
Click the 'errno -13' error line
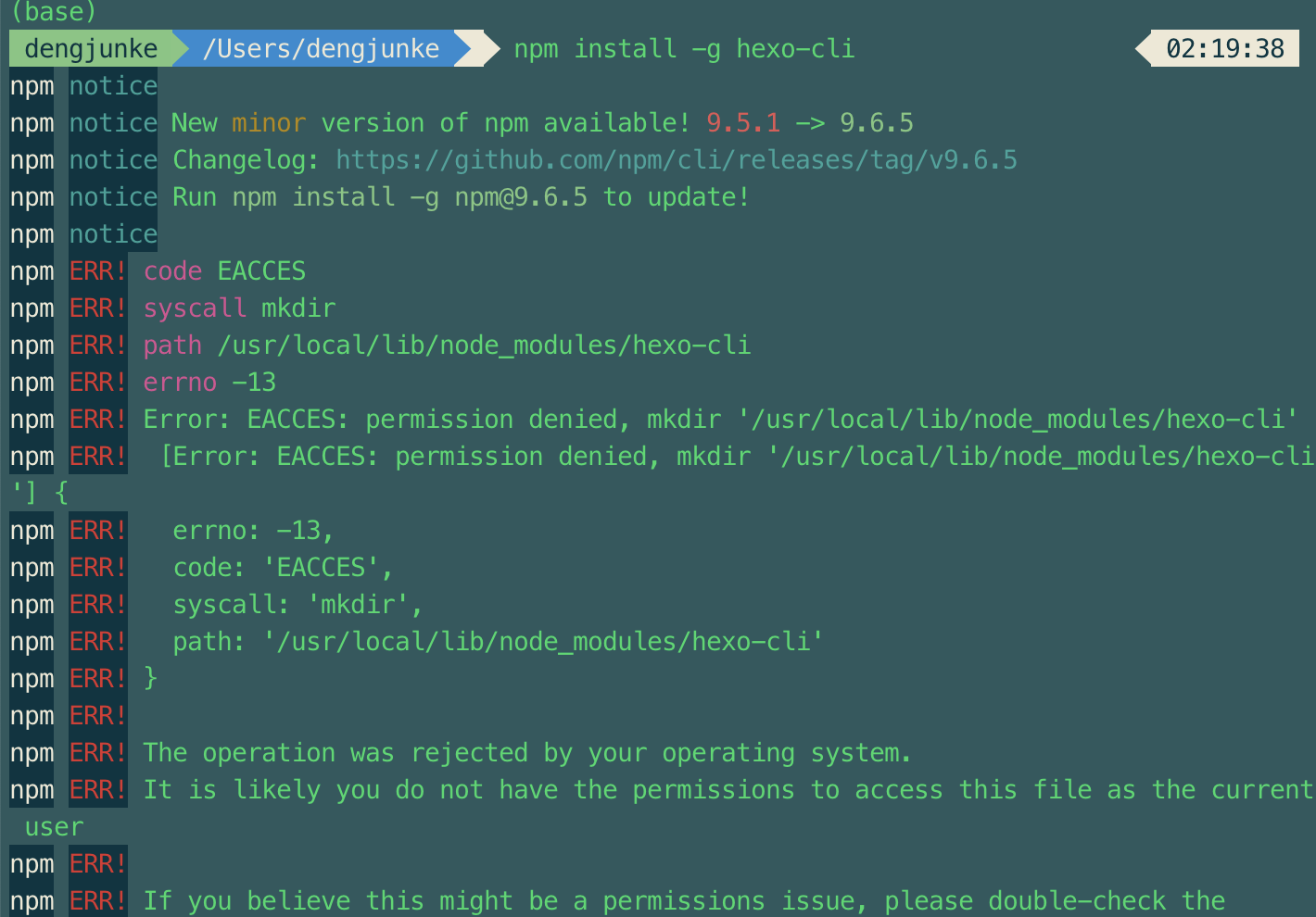(x=209, y=383)
